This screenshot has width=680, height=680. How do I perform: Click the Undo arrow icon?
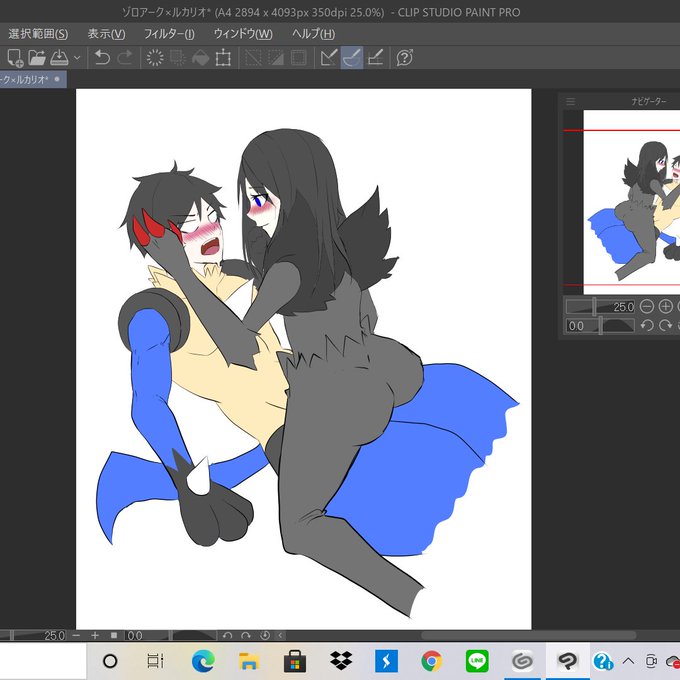[102, 58]
